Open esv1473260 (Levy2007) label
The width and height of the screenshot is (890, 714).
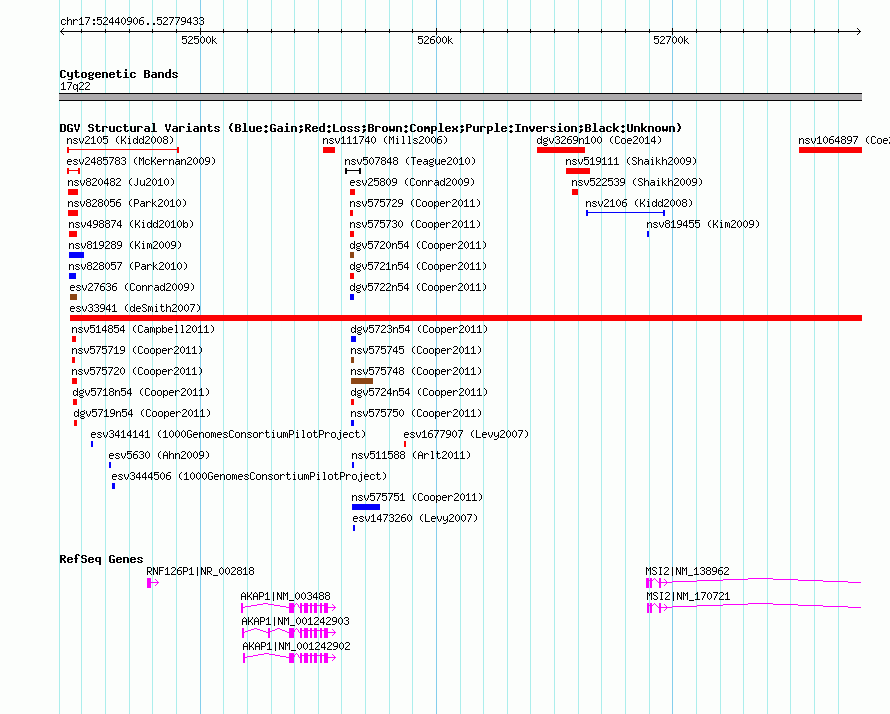(415, 518)
